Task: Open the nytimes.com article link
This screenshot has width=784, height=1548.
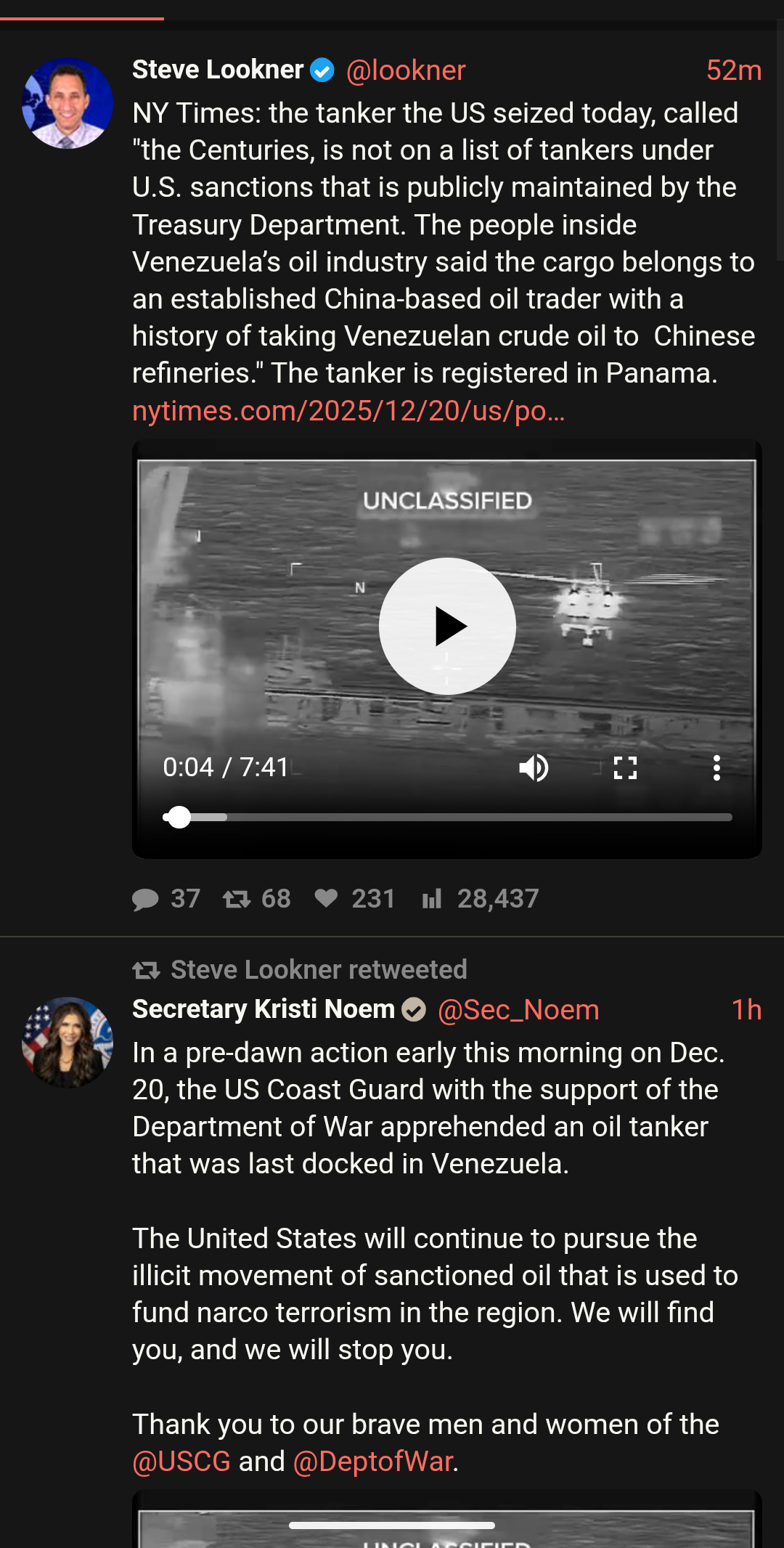Action: (348, 411)
